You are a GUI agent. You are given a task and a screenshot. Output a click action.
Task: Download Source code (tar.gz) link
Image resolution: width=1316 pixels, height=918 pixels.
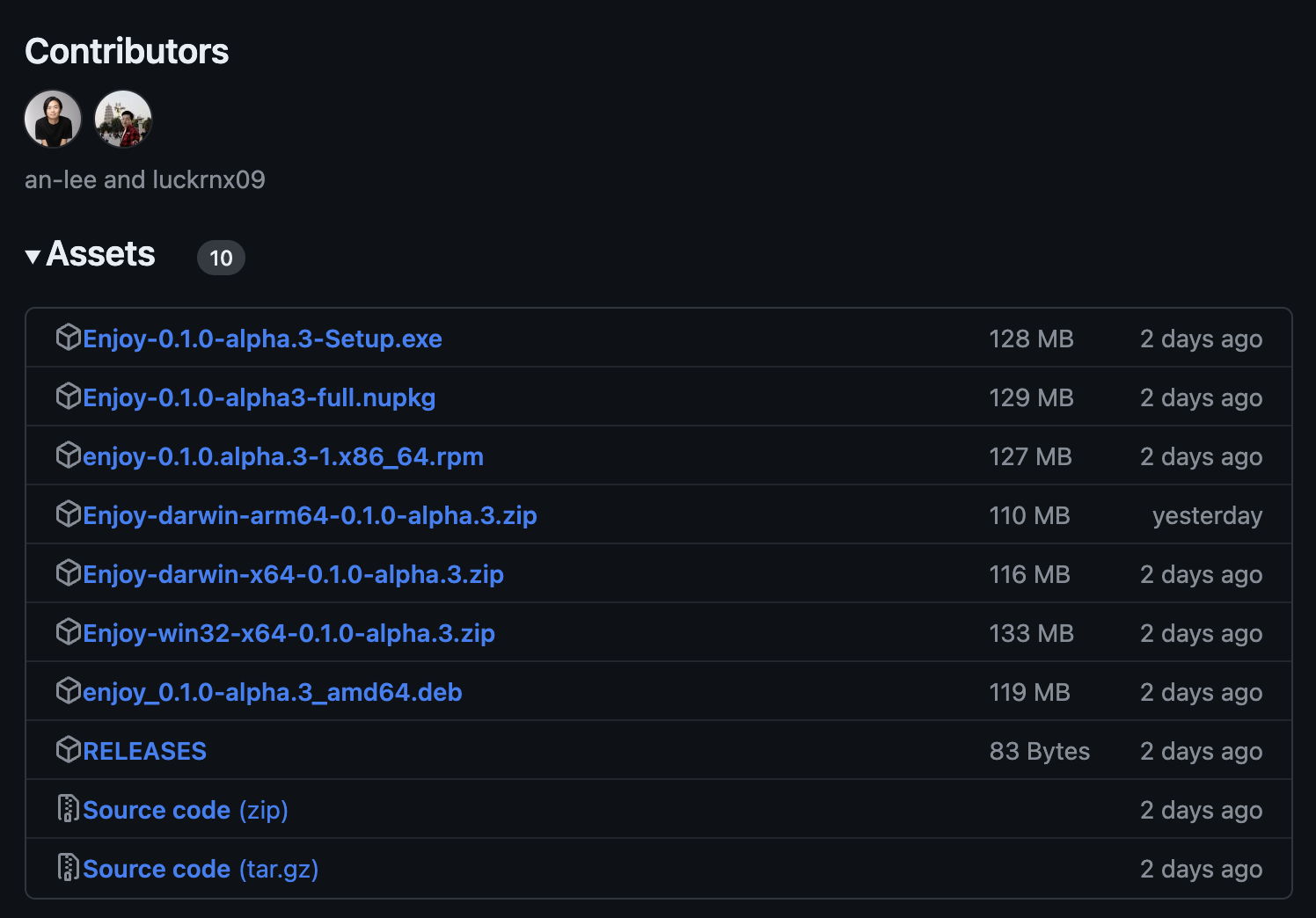(x=201, y=870)
